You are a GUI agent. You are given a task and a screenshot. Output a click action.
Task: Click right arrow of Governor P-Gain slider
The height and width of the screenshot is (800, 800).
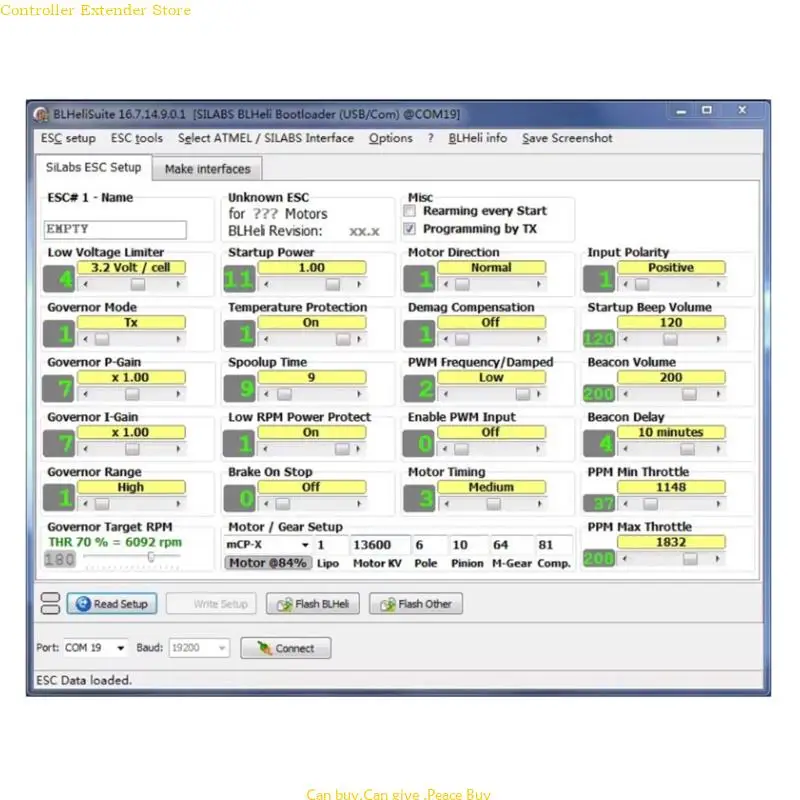[x=178, y=394]
